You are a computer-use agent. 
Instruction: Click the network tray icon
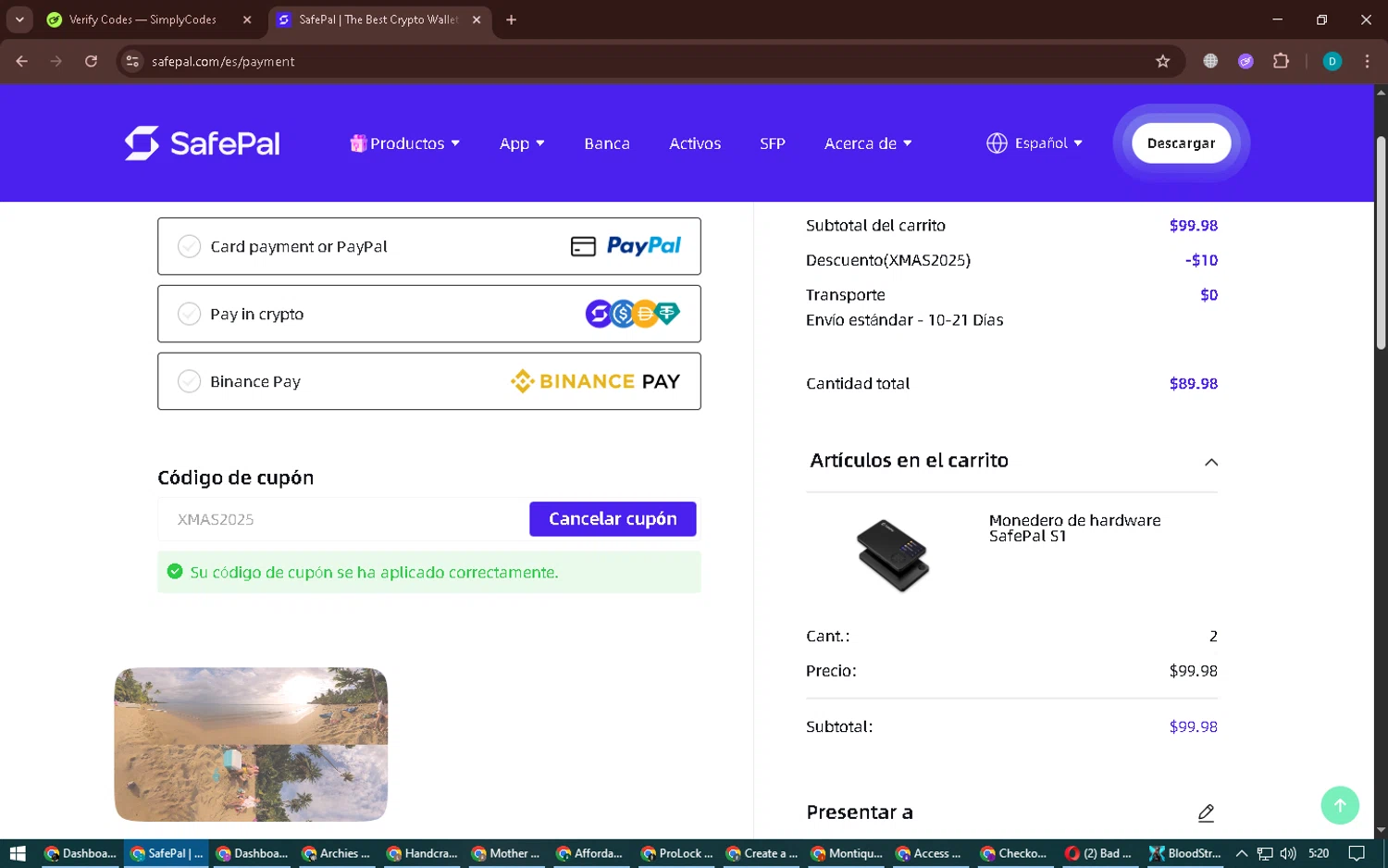[1265, 853]
